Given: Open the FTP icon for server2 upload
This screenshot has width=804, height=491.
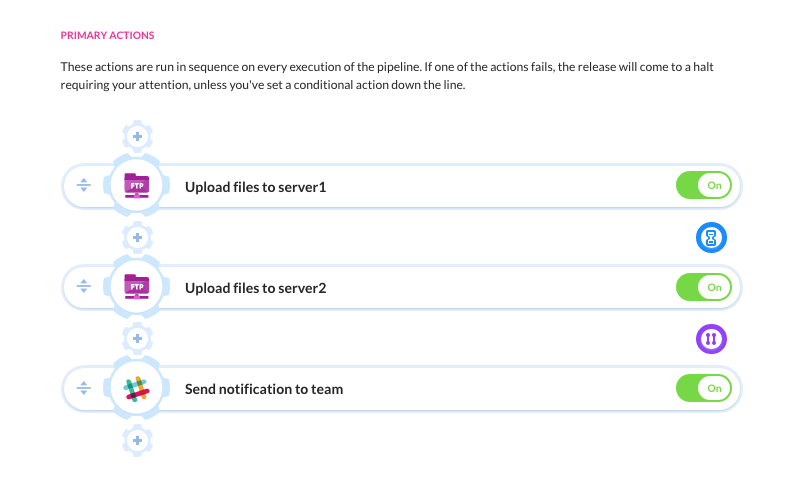Looking at the screenshot, I should coord(136,287).
